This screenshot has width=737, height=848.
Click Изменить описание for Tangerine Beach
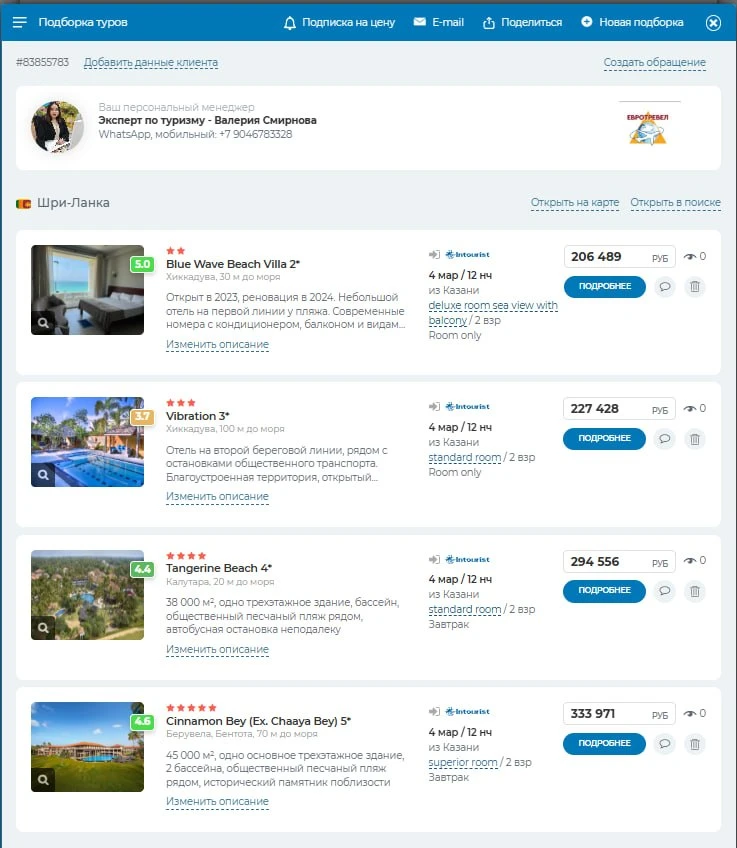tap(217, 649)
